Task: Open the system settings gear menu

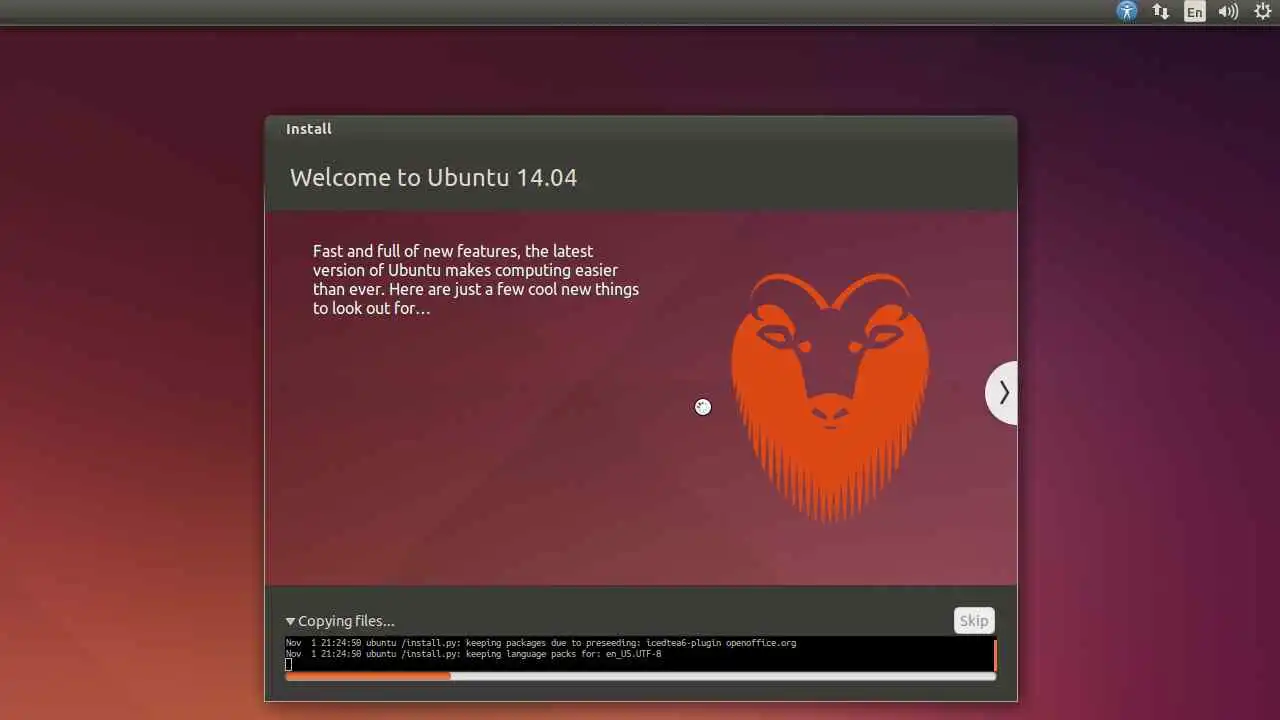Action: (1262, 12)
